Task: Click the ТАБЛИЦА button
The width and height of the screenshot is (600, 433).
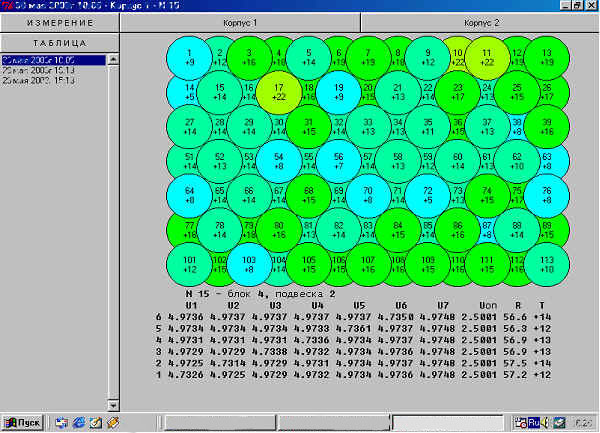Action: [60, 43]
